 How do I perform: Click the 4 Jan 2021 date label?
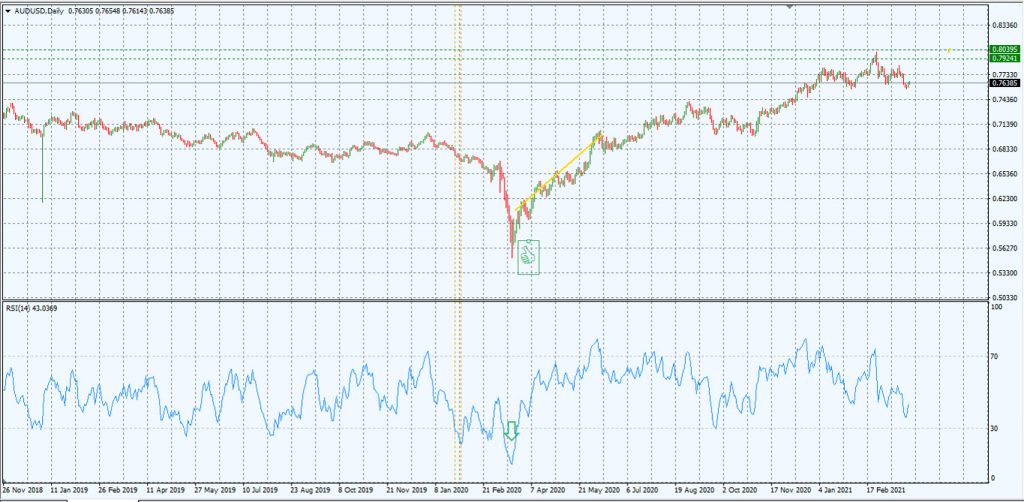(833, 492)
